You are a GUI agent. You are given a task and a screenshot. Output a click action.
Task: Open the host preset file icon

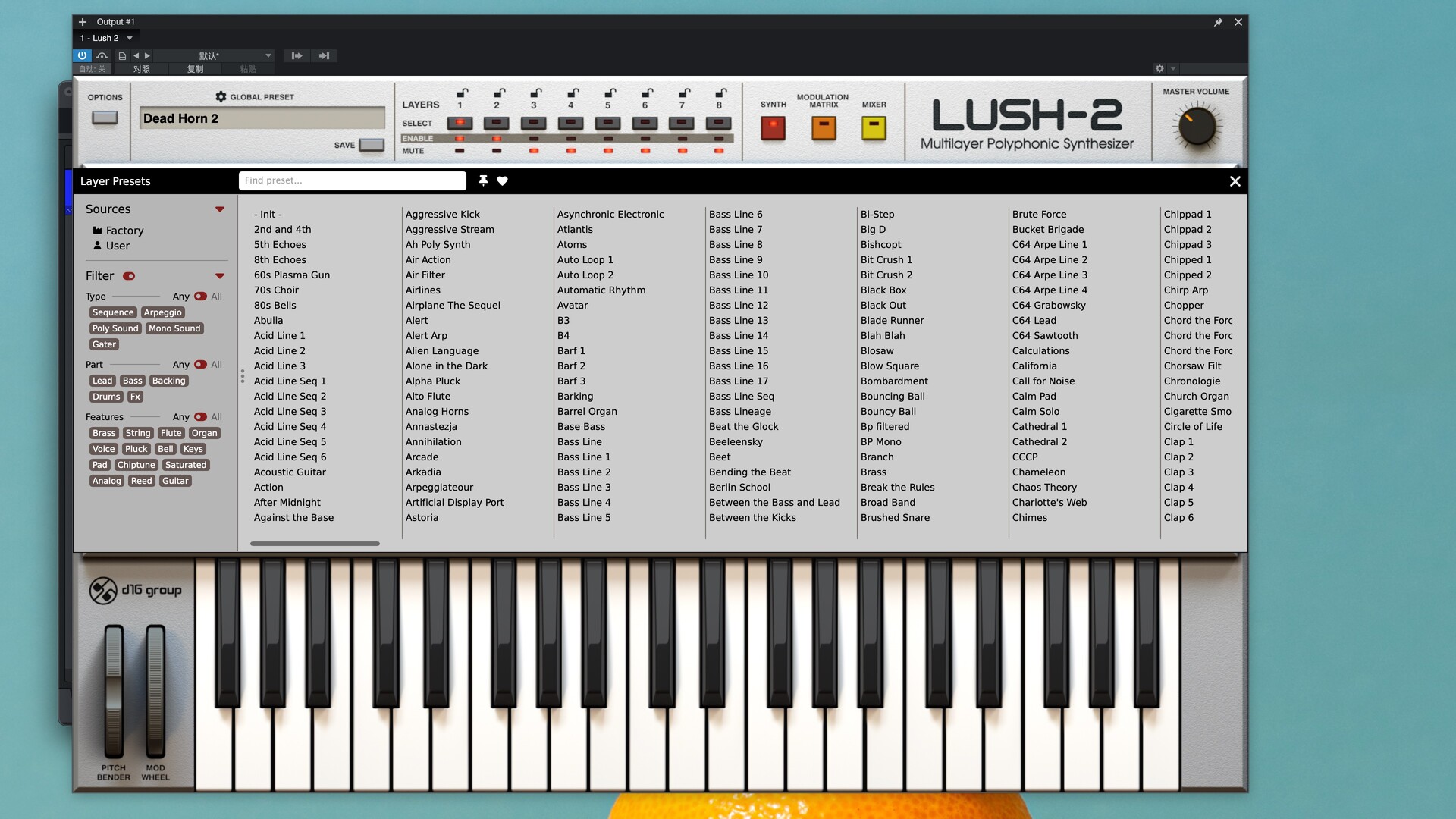(122, 55)
